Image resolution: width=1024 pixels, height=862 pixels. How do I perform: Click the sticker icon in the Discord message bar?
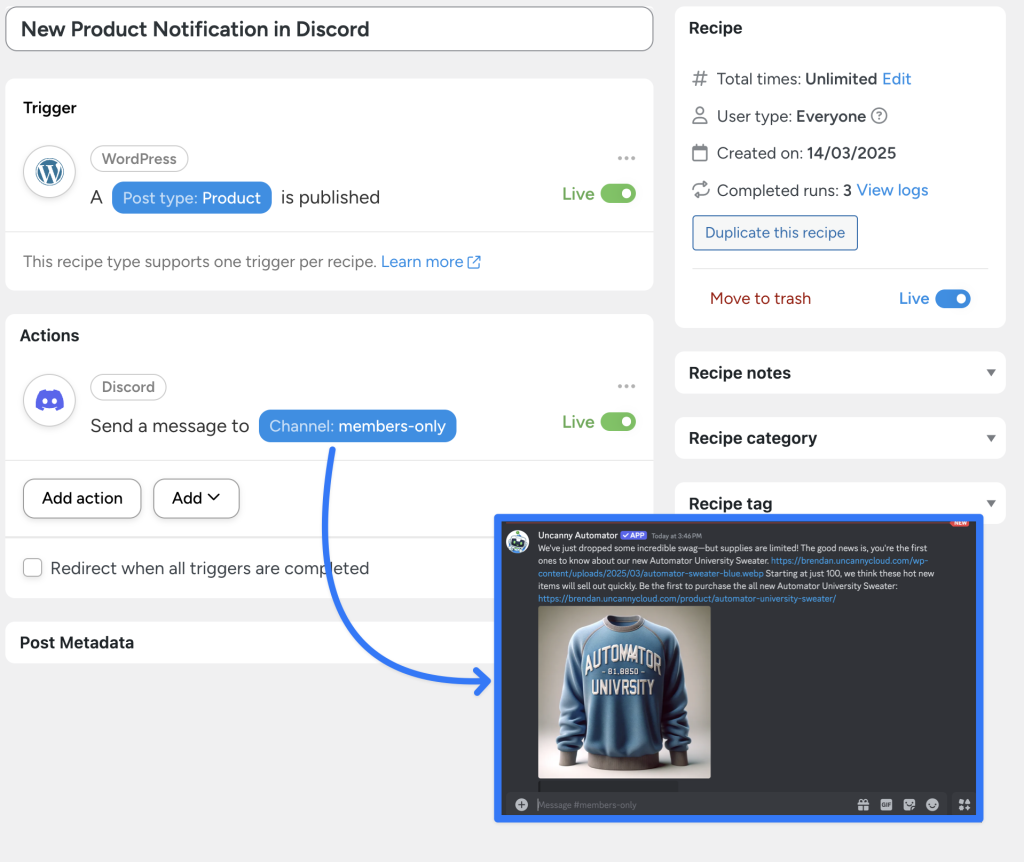[x=909, y=804]
